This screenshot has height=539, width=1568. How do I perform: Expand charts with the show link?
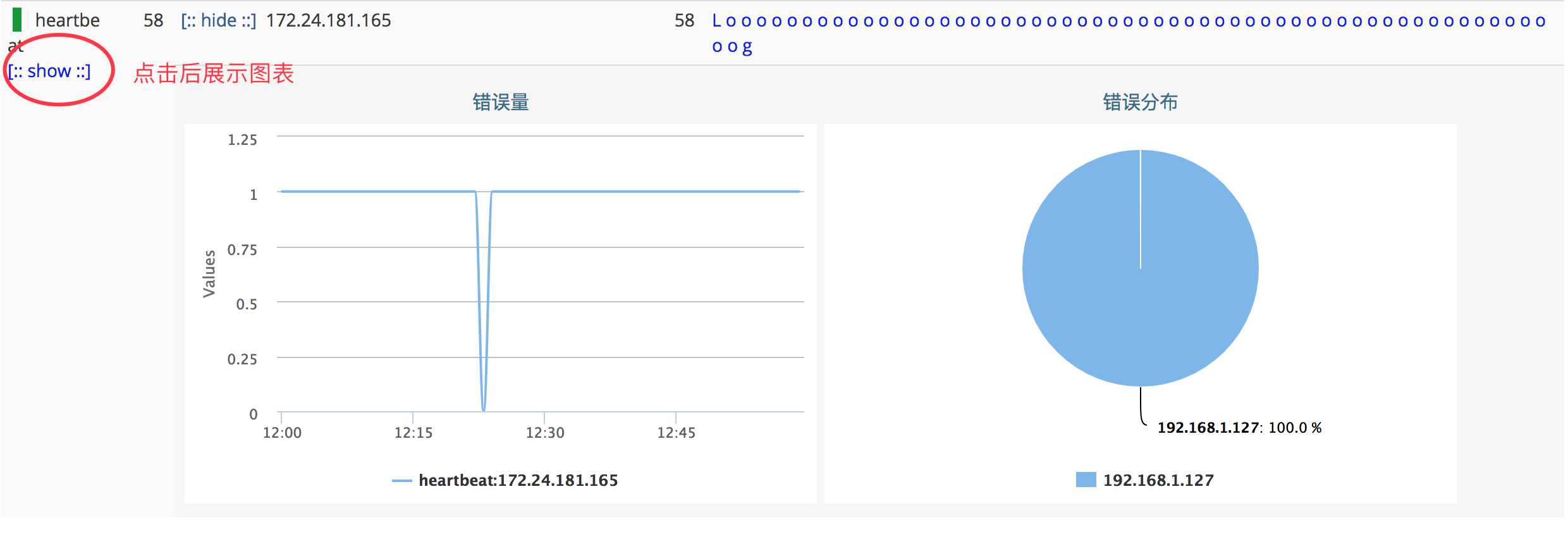49,71
